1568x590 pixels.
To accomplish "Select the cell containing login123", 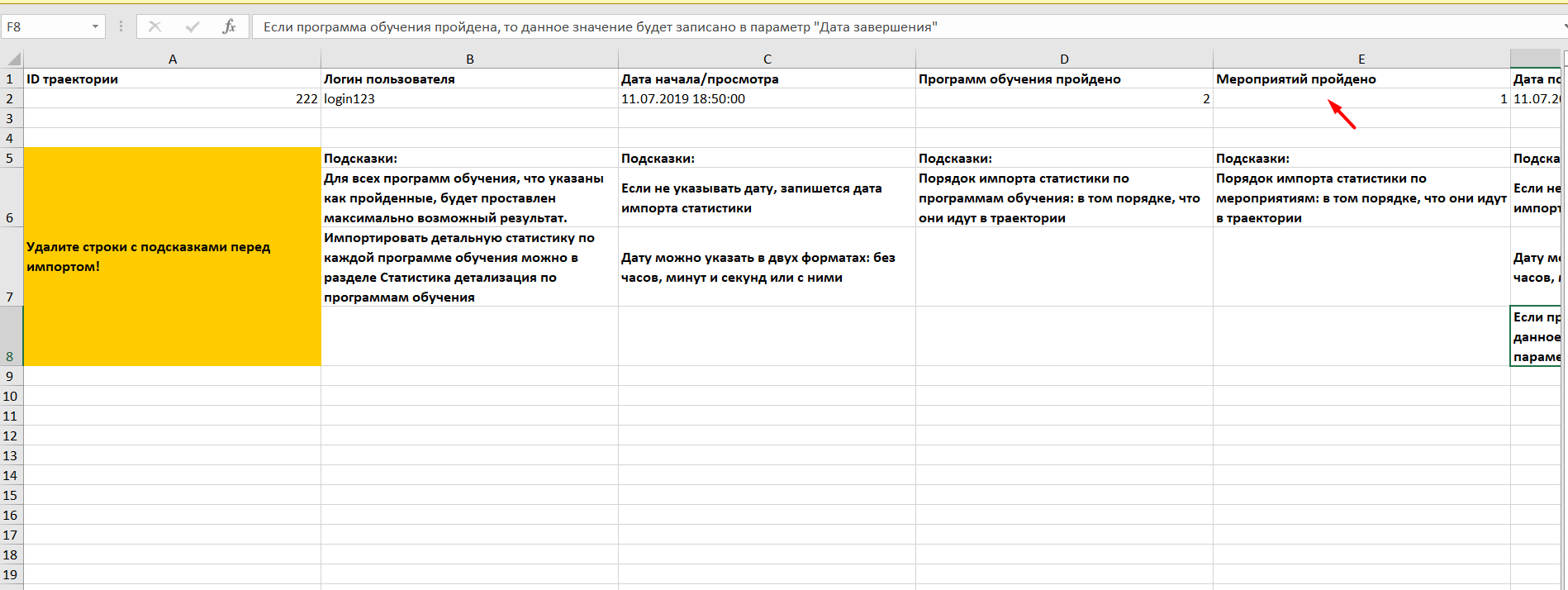I will coord(469,98).
